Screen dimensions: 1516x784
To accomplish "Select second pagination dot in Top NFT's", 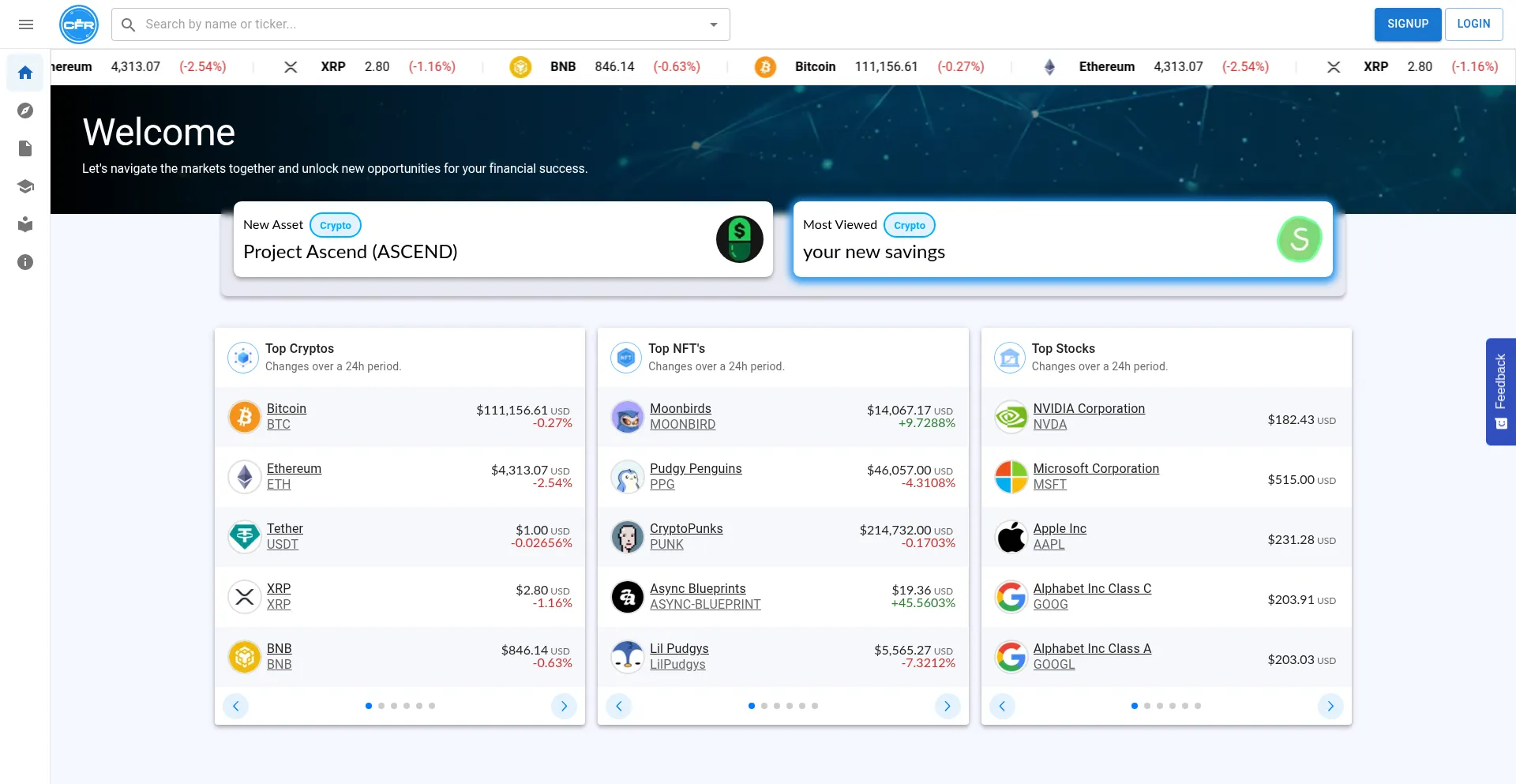I will coord(764,706).
